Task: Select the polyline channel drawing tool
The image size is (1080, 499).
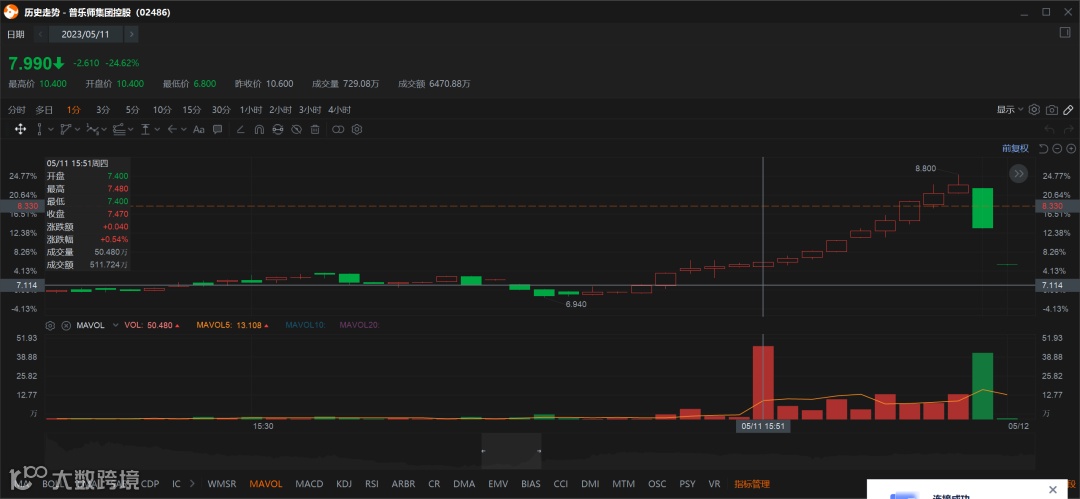Action: [67, 129]
